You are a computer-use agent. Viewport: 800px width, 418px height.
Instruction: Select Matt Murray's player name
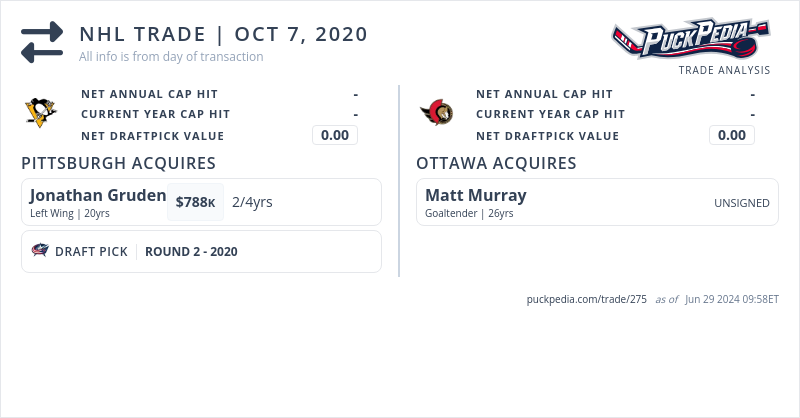[475, 195]
